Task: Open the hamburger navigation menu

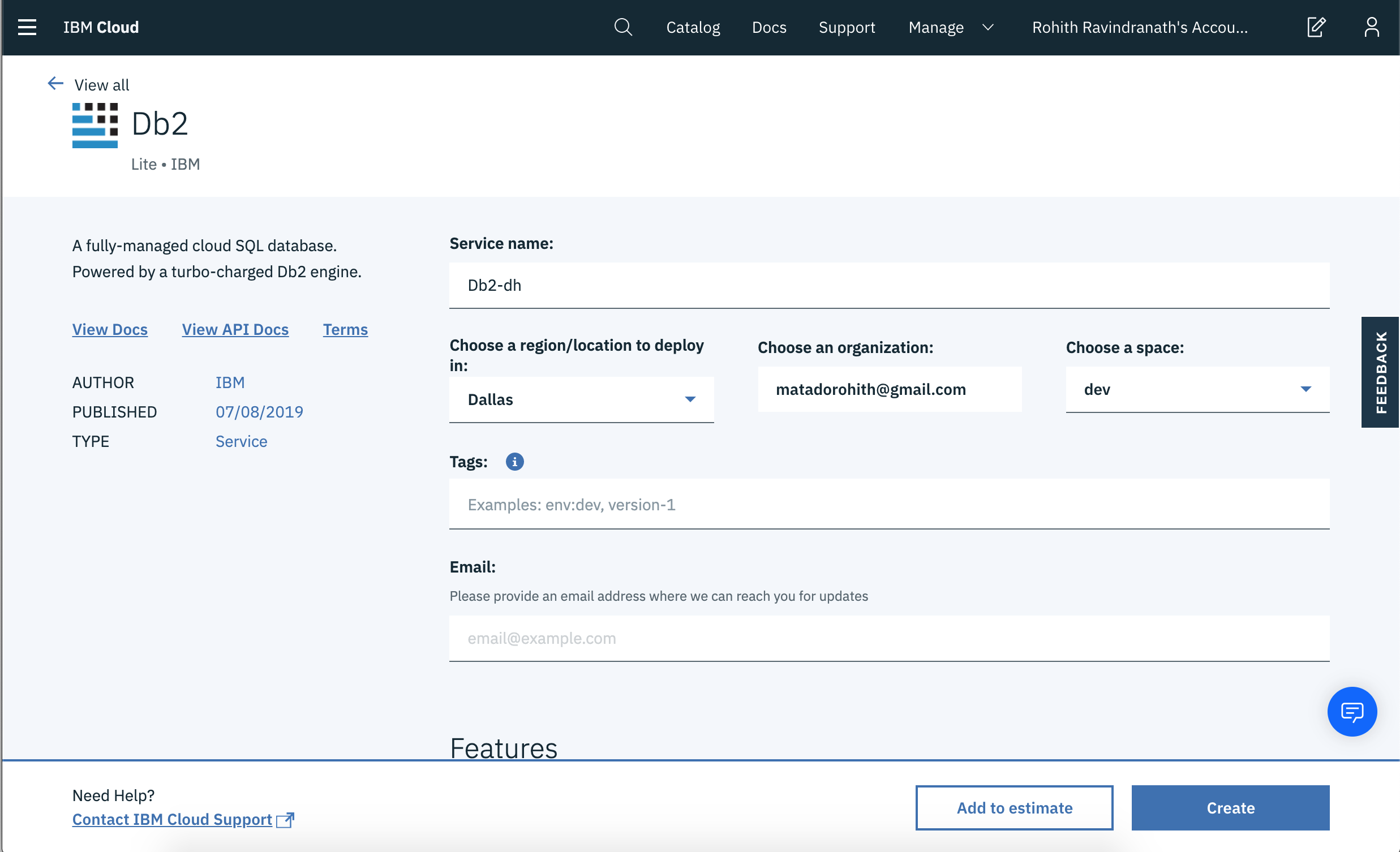Action: tap(27, 27)
